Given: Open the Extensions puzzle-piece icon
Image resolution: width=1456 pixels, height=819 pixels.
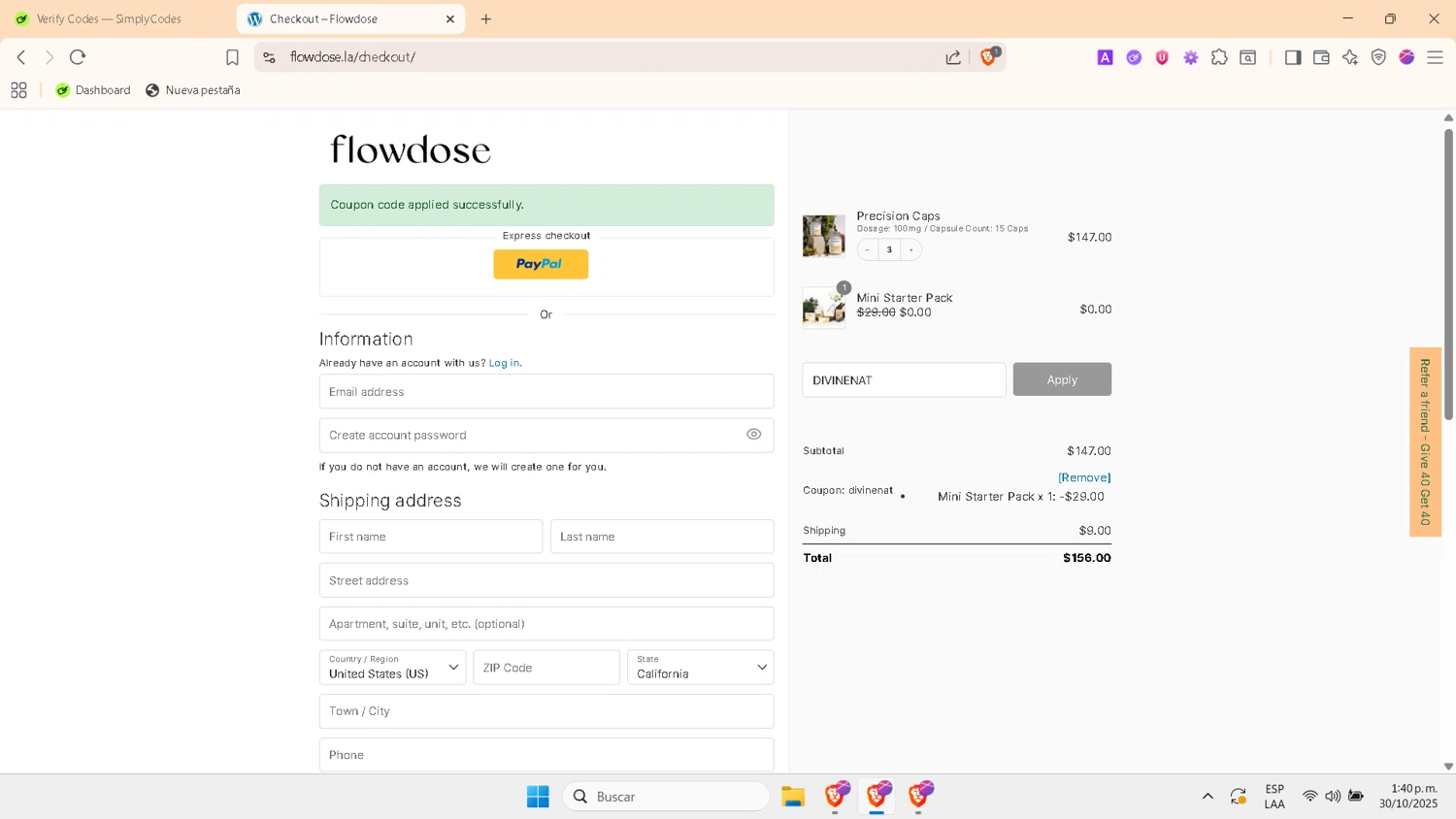Looking at the screenshot, I should [x=1219, y=57].
